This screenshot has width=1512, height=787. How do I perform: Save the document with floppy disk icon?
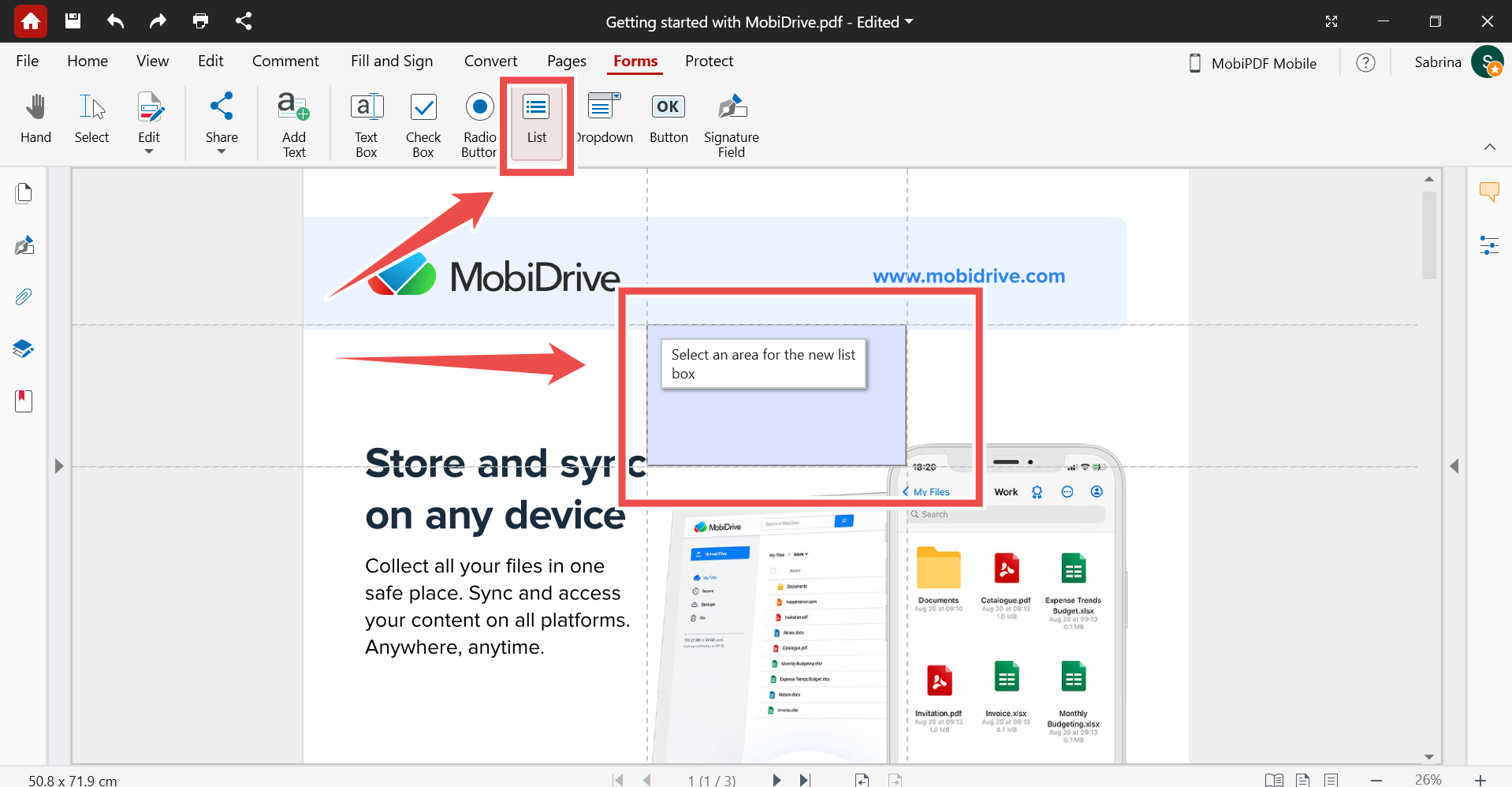point(73,21)
